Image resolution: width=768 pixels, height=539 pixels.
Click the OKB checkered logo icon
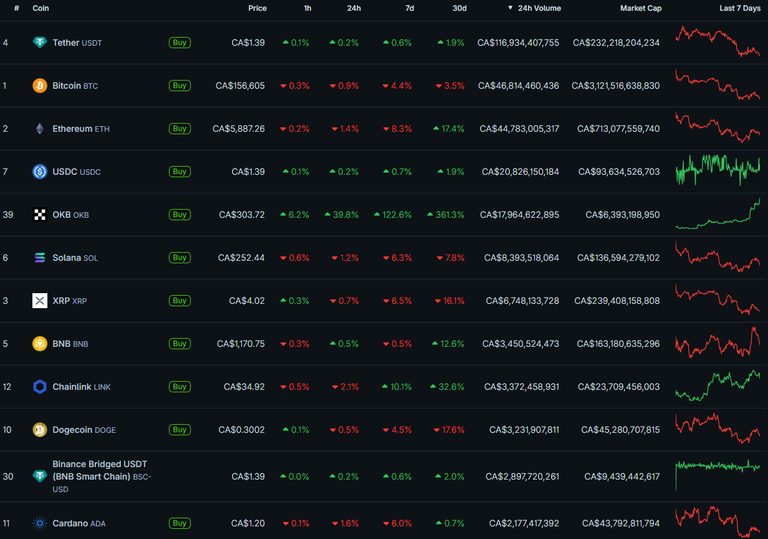click(x=40, y=215)
